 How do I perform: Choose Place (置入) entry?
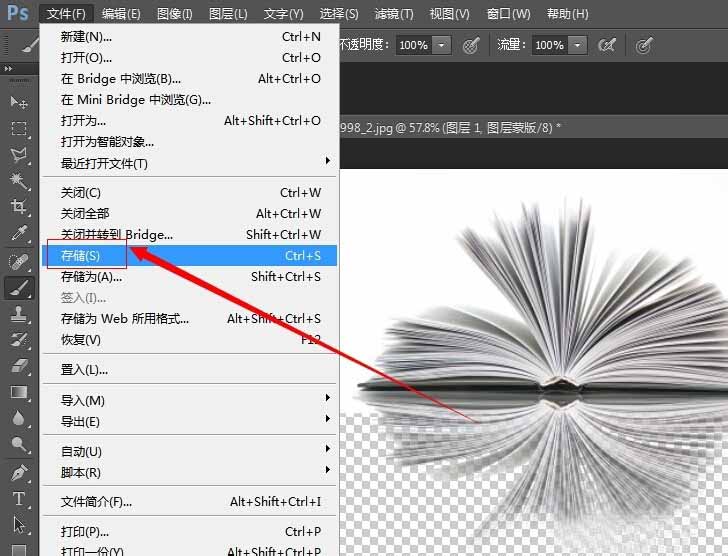pos(189,370)
